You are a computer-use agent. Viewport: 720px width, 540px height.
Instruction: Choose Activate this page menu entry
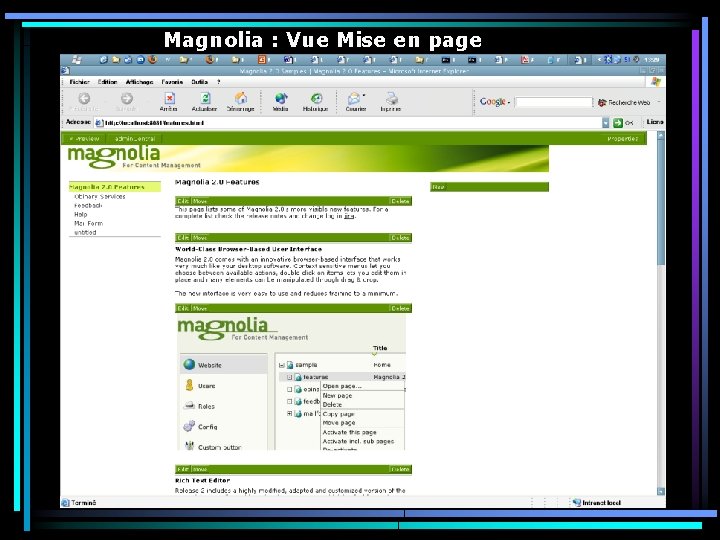point(349,432)
